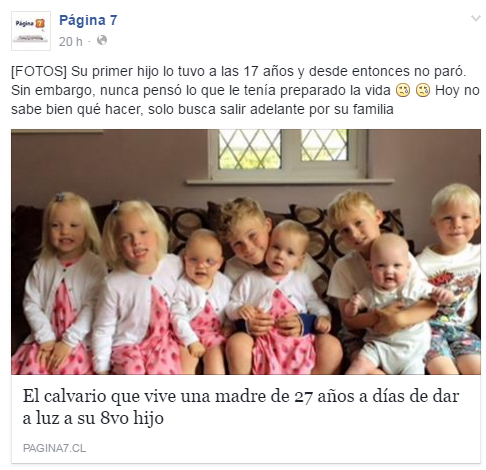Click the PAGINA7.CL domain label
Image resolution: width=486 pixels, height=470 pixels.
click(x=54, y=448)
